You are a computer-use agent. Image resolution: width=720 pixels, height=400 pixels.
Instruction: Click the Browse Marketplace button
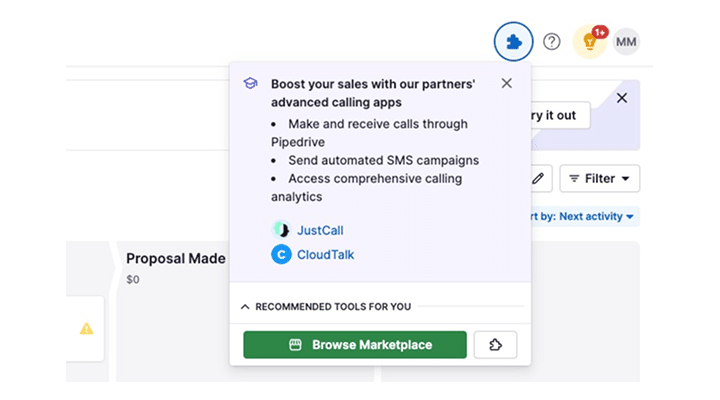point(355,344)
